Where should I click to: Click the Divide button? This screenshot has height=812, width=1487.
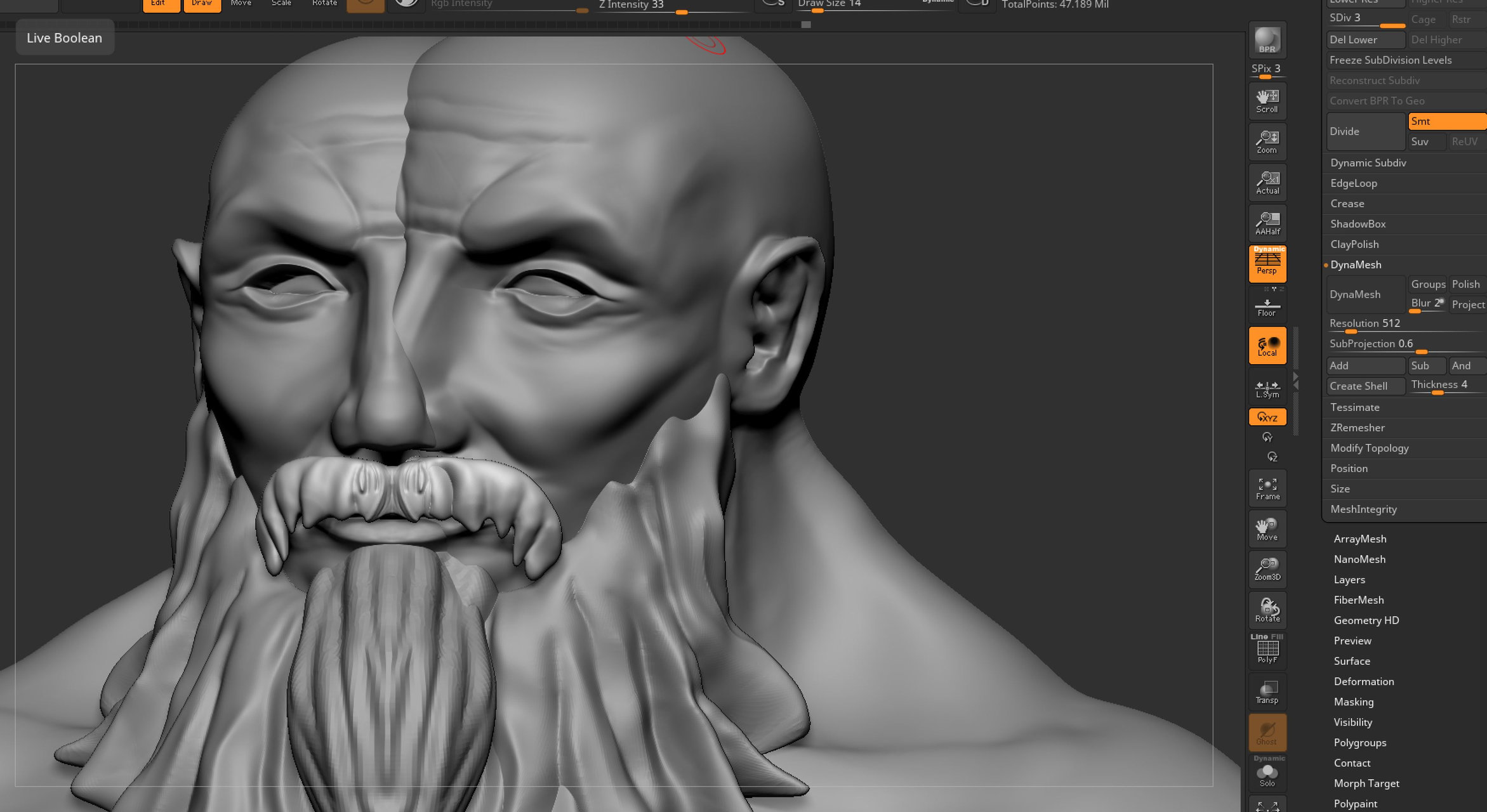[1365, 131]
